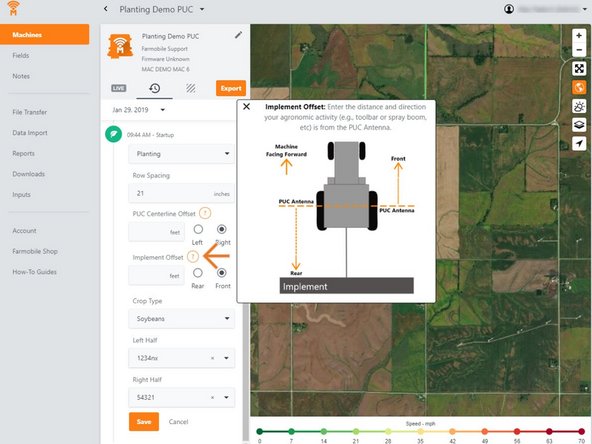Center map on location arrow icon
592x444 pixels.
tap(579, 143)
